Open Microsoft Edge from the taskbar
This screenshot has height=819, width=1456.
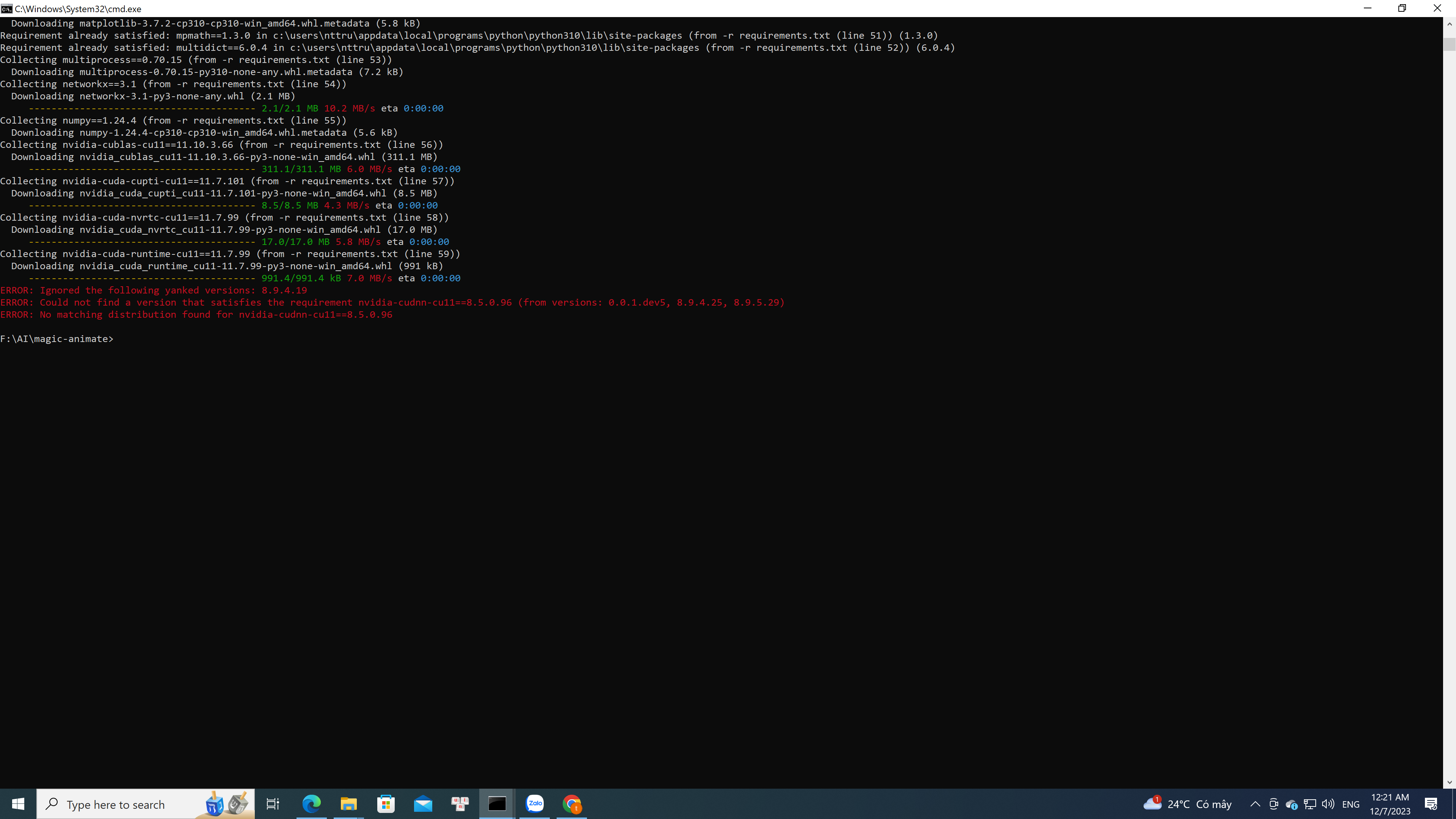[x=311, y=804]
